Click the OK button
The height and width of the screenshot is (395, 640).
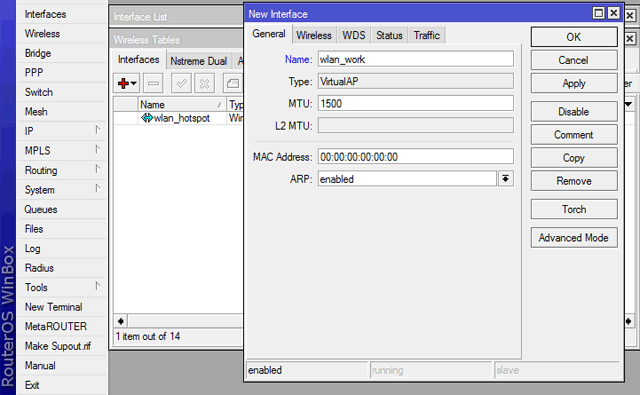point(574,37)
